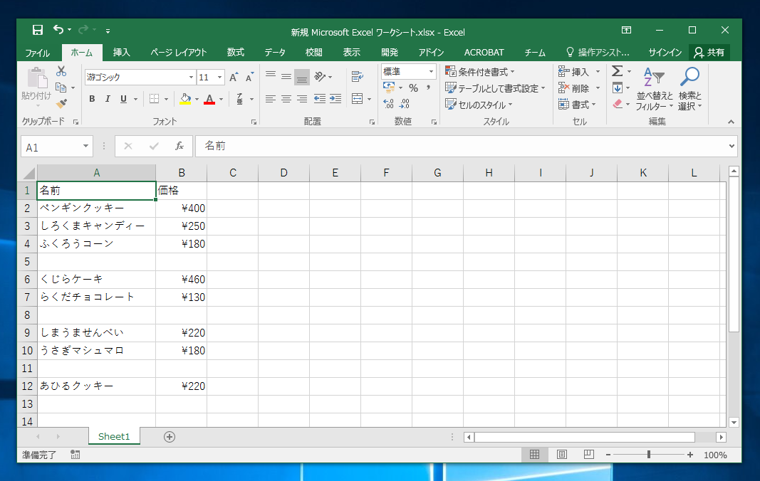
Task: Toggle italic formatting
Action: (108, 99)
